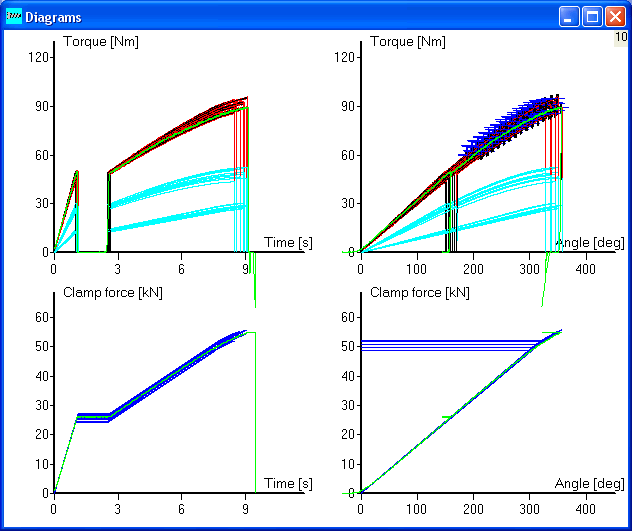Maximize the Diagrams window
Viewport: 632px width, 531px height.
pos(592,17)
